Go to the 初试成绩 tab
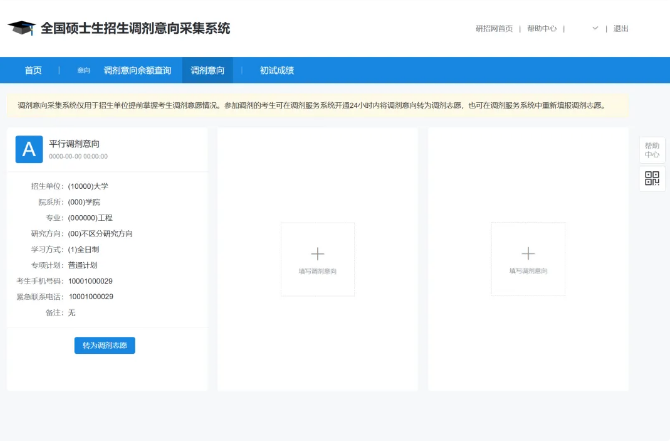 click(x=276, y=70)
